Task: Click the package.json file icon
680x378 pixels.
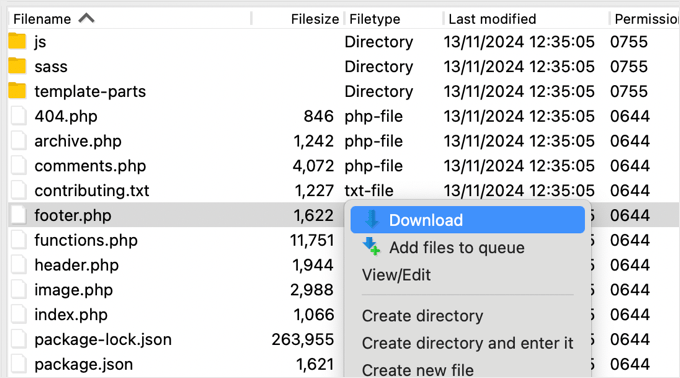Action: 19,364
